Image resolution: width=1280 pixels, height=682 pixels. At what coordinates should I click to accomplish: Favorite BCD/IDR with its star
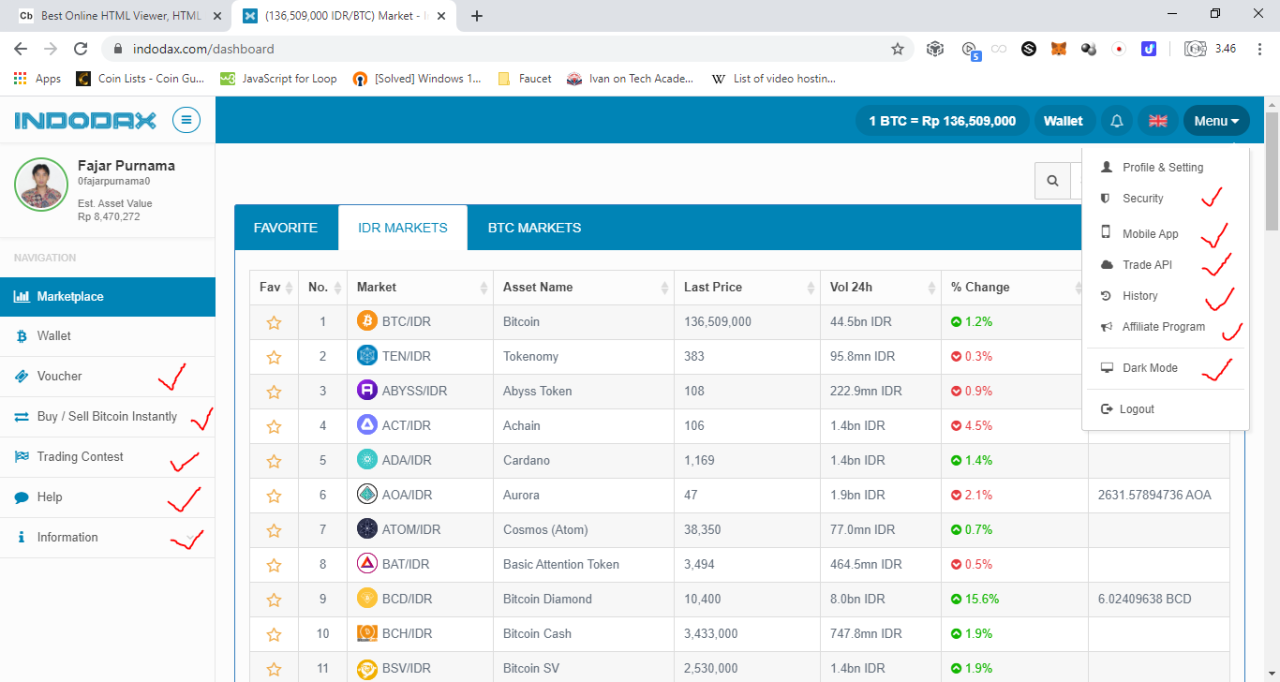pos(273,599)
